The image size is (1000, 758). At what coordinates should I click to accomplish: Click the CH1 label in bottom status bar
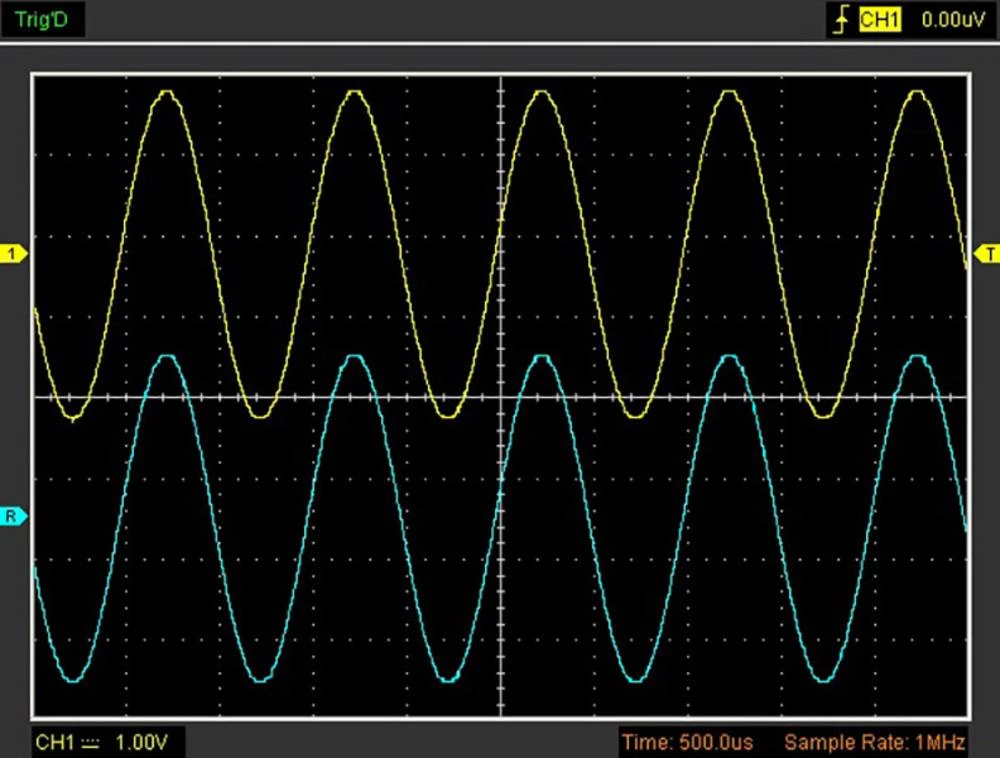pyautogui.click(x=56, y=742)
